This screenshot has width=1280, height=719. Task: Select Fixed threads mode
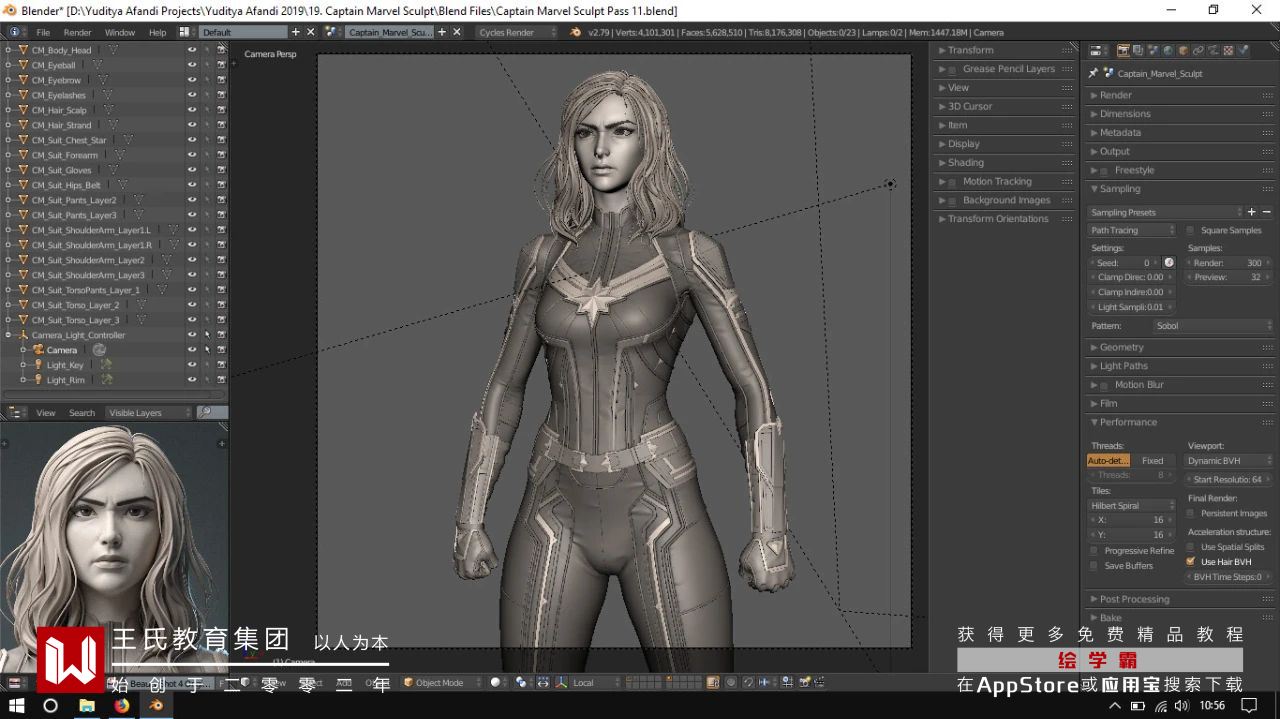[1153, 461]
